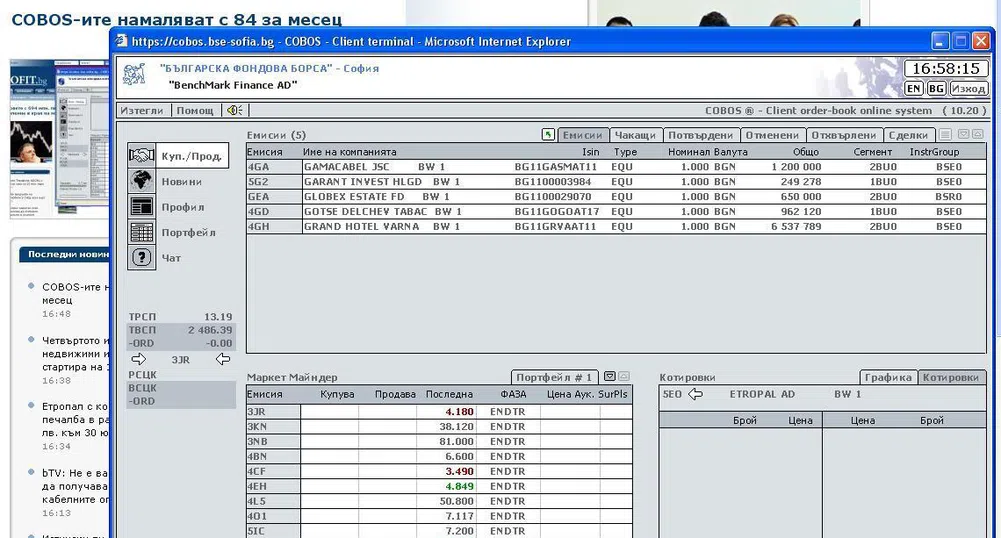This screenshot has height=538, width=1001.
Task: Switch language to EN
Action: [914, 89]
